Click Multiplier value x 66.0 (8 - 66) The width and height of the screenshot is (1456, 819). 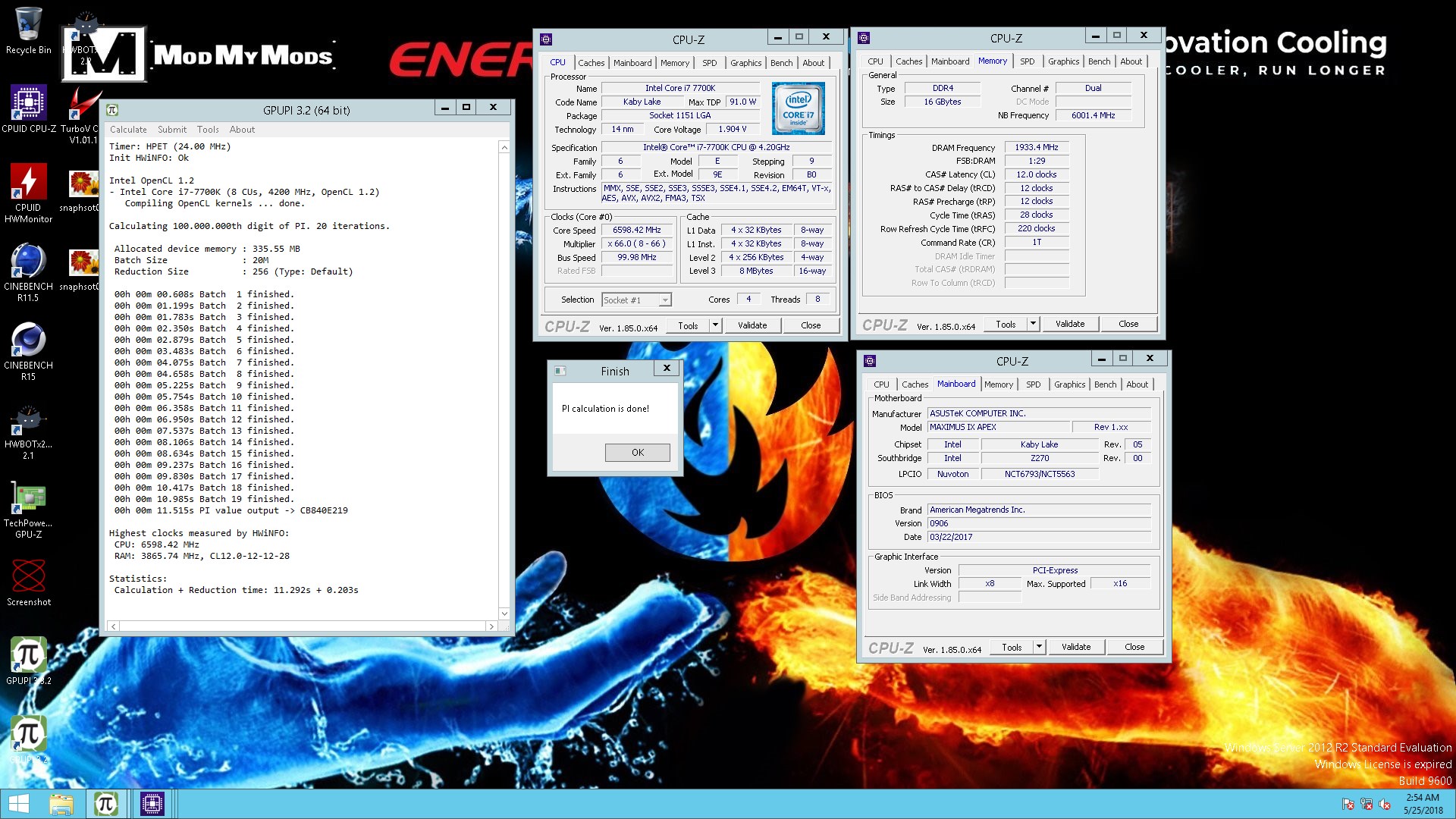(x=637, y=243)
